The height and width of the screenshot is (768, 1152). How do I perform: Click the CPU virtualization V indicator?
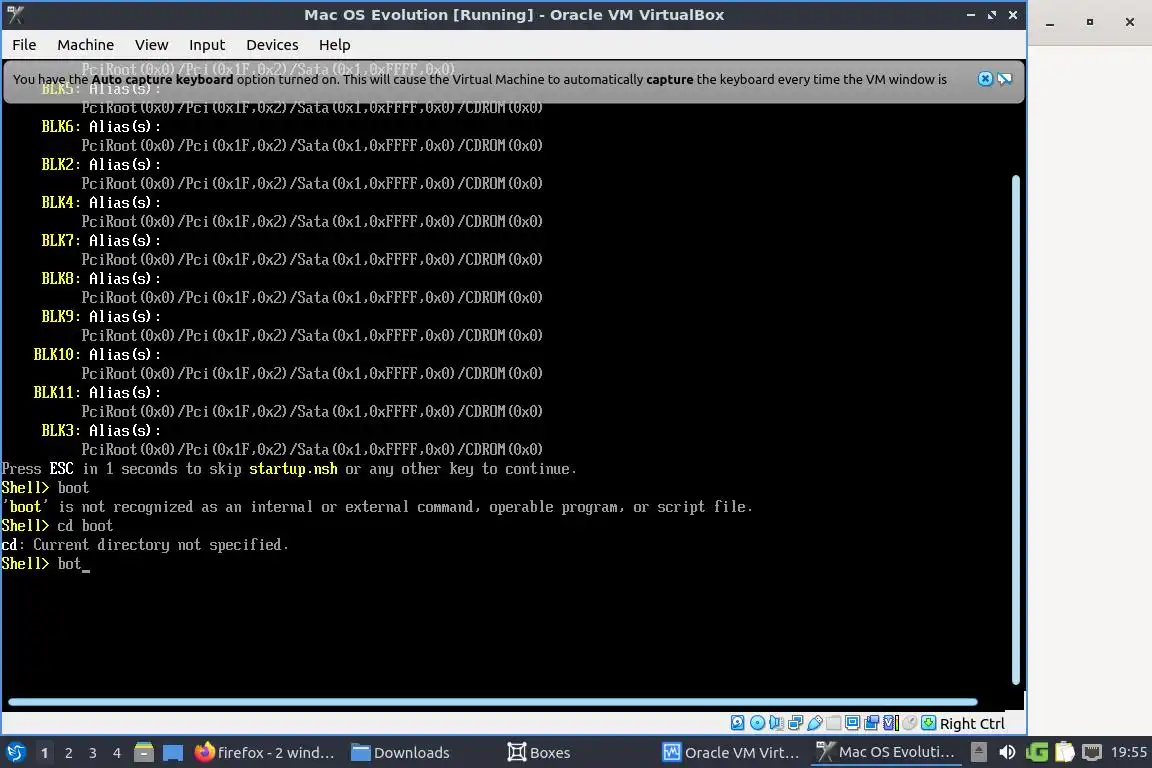[890, 723]
